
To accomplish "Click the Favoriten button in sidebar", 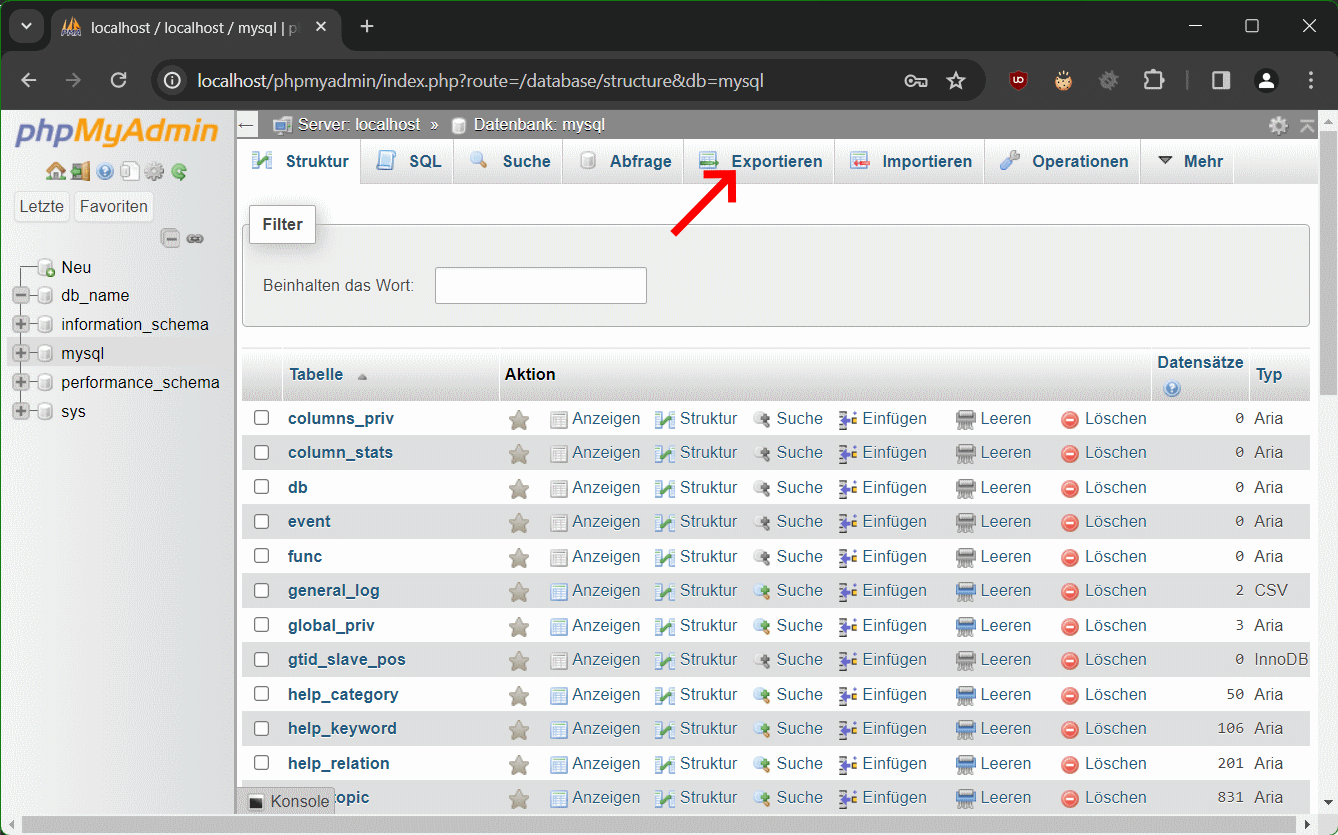I will pos(114,207).
